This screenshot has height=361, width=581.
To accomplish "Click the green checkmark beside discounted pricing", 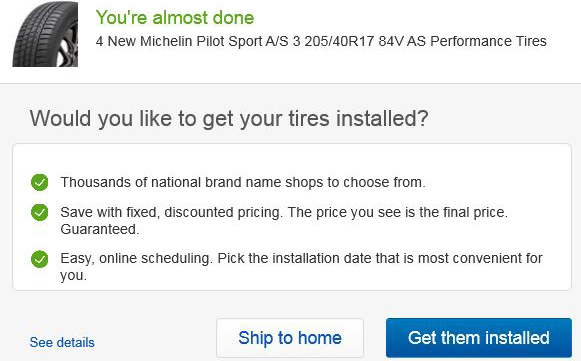I will tap(40, 212).
